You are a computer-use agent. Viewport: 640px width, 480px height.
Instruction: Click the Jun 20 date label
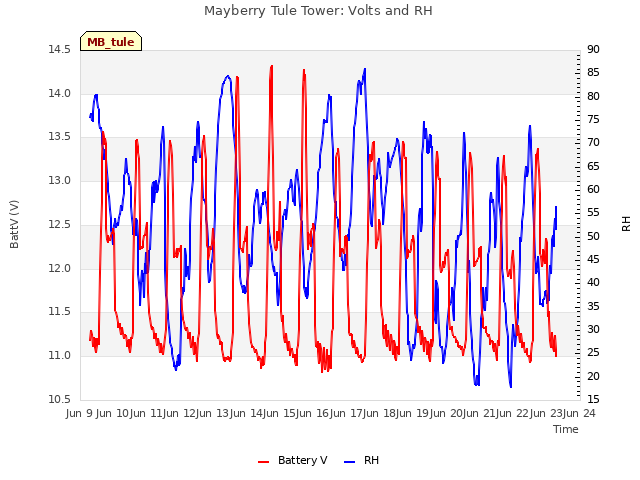coord(446,413)
